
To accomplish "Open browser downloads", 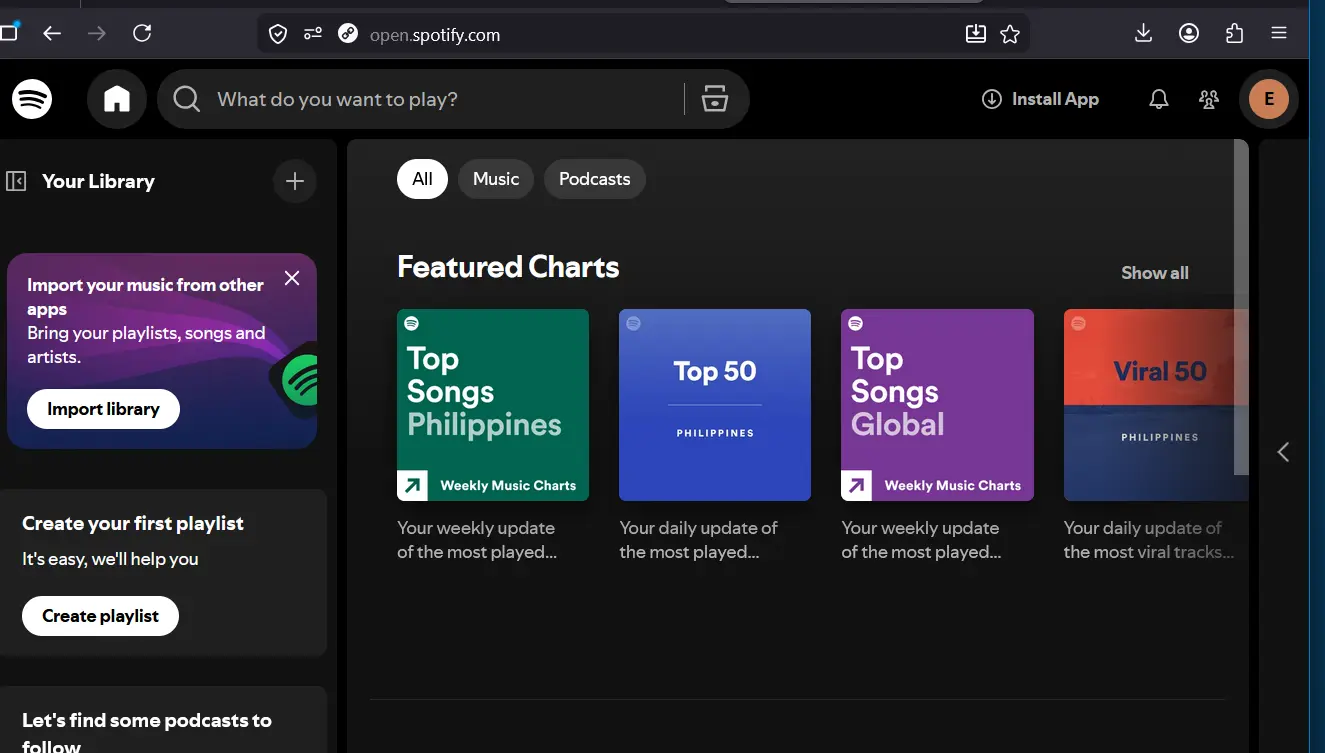I will (x=1143, y=33).
